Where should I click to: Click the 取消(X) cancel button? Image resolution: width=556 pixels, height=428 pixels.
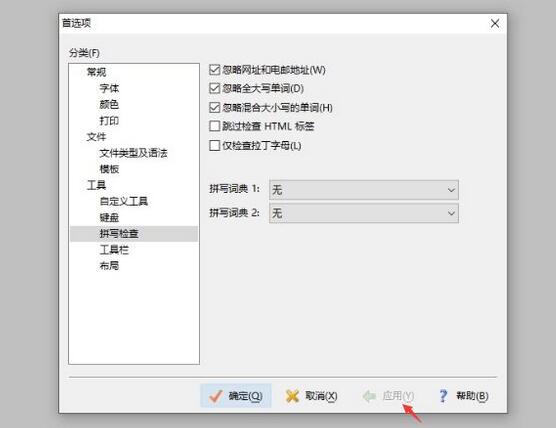[x=311, y=396]
